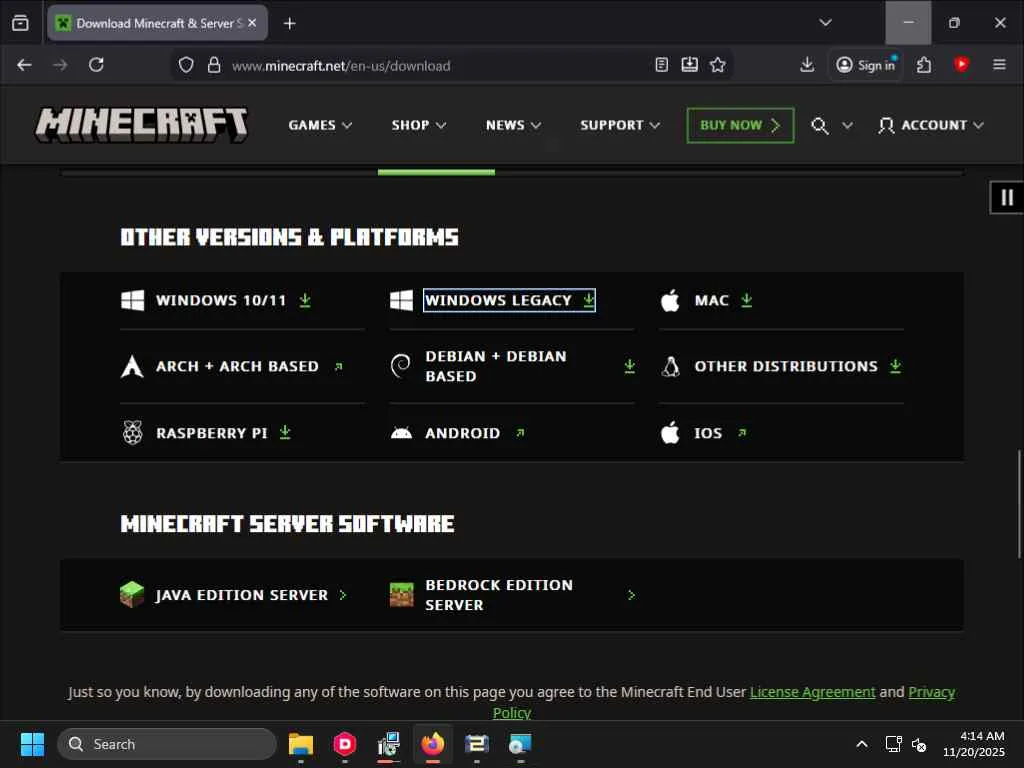Open the browser downloads panel
The height and width of the screenshot is (768, 1024).
click(807, 65)
